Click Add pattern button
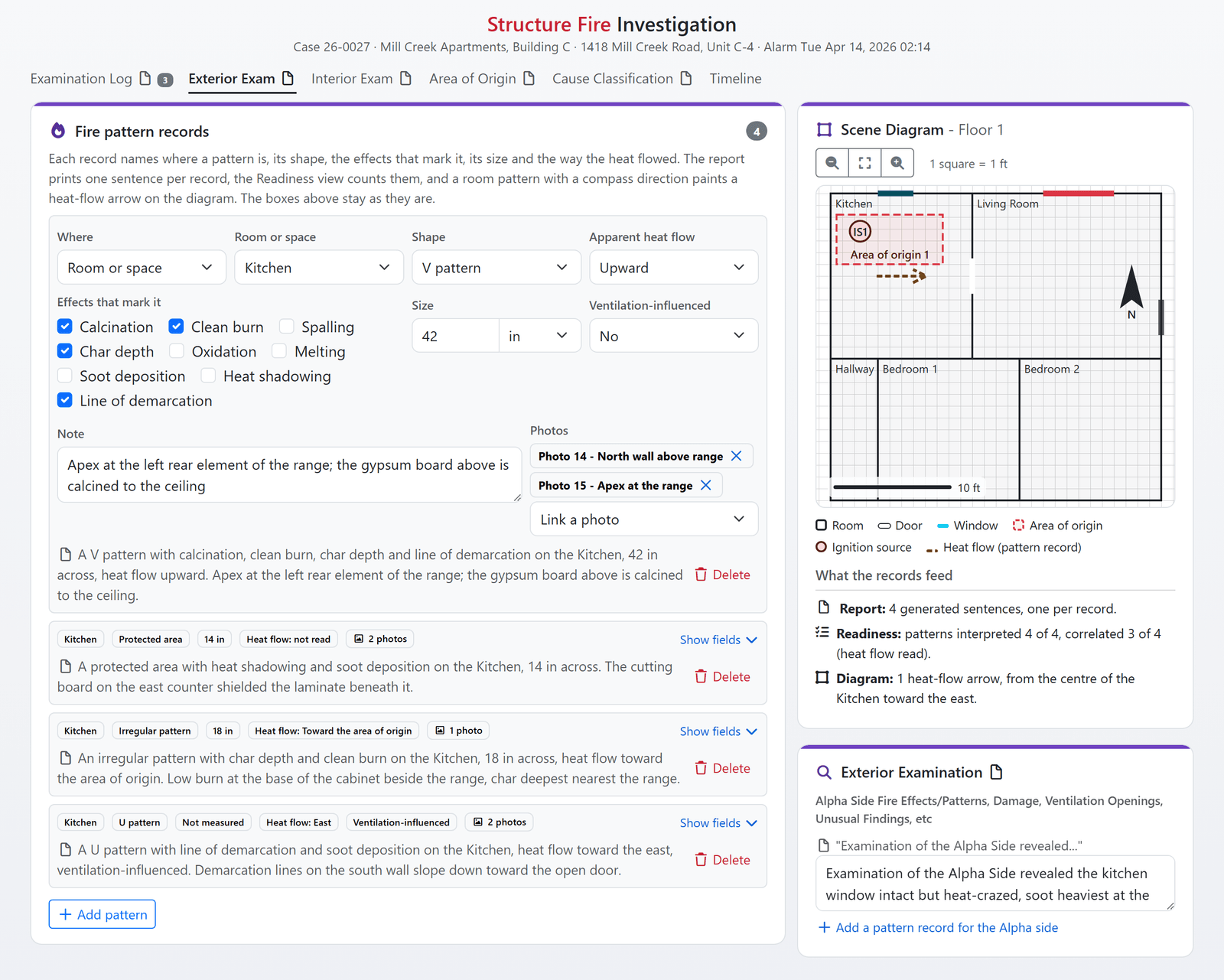Viewport: 1224px width, 980px height. click(x=103, y=914)
